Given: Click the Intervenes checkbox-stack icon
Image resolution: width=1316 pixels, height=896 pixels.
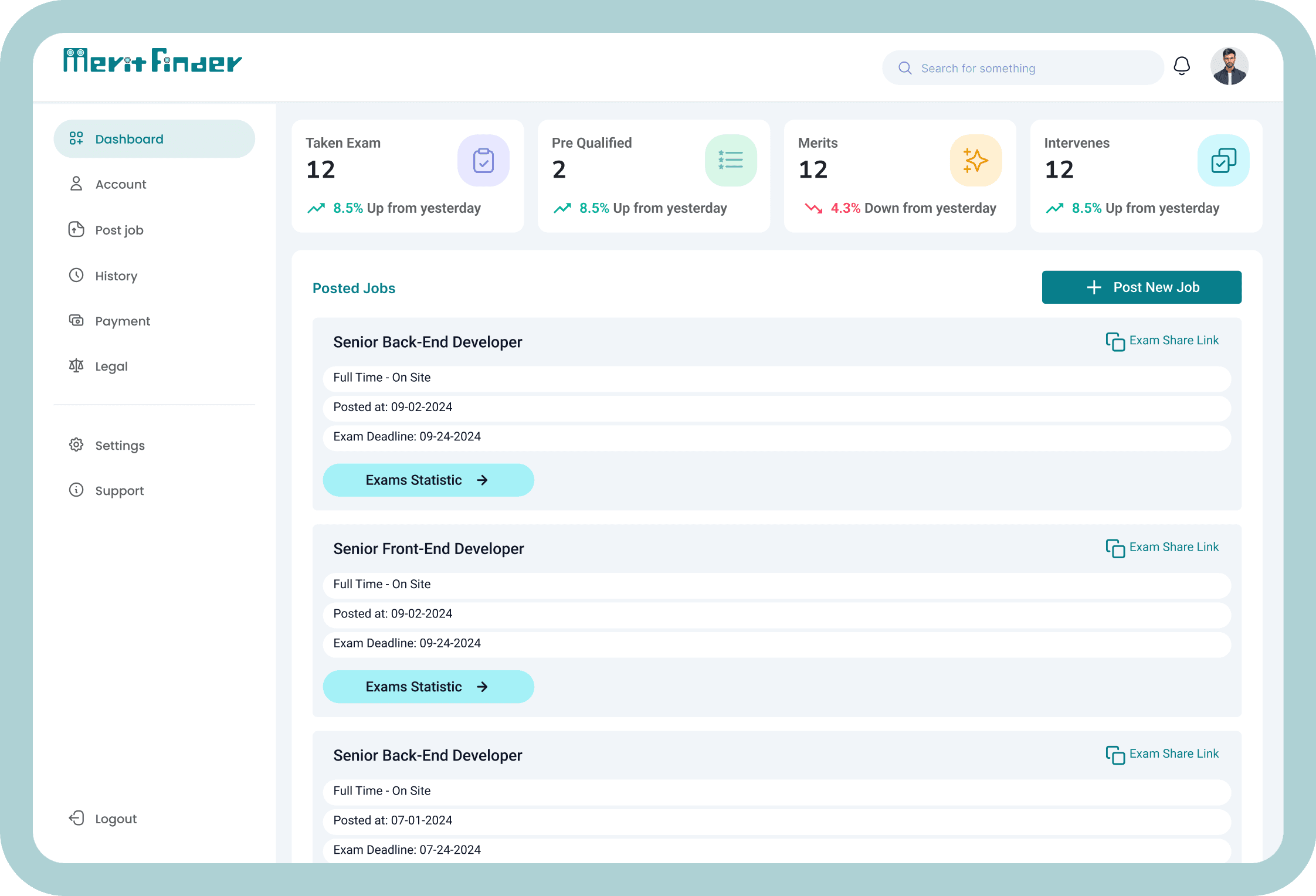Looking at the screenshot, I should [x=1223, y=161].
